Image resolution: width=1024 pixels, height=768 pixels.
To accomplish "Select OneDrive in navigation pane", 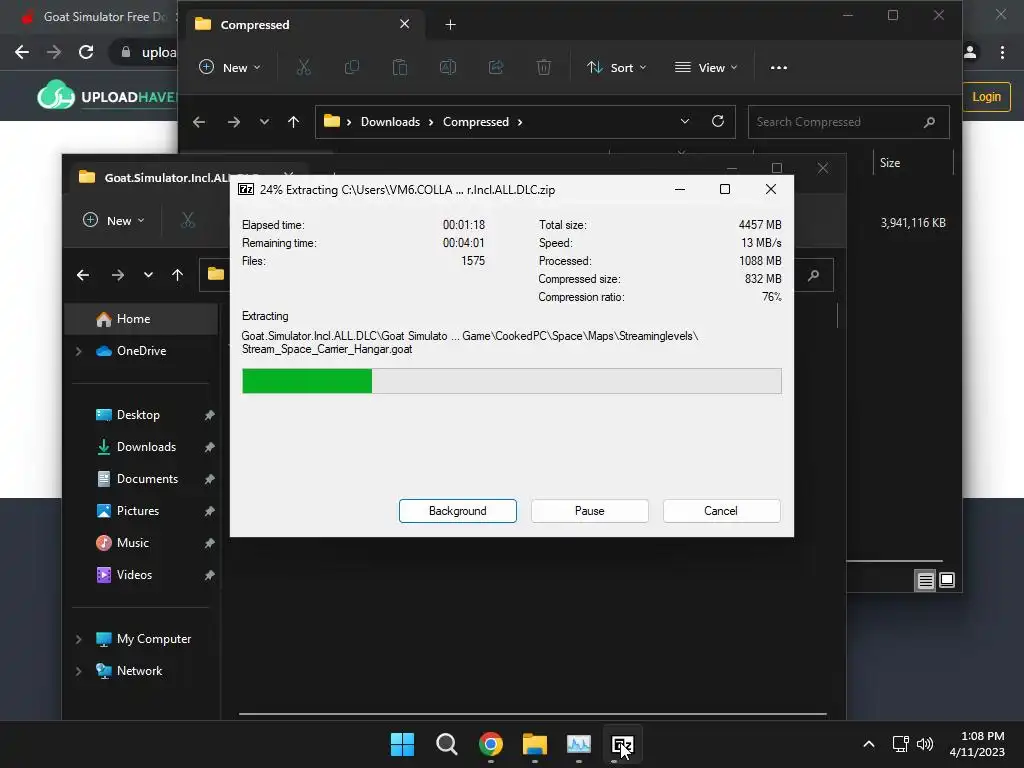I will pyautogui.click(x=141, y=351).
